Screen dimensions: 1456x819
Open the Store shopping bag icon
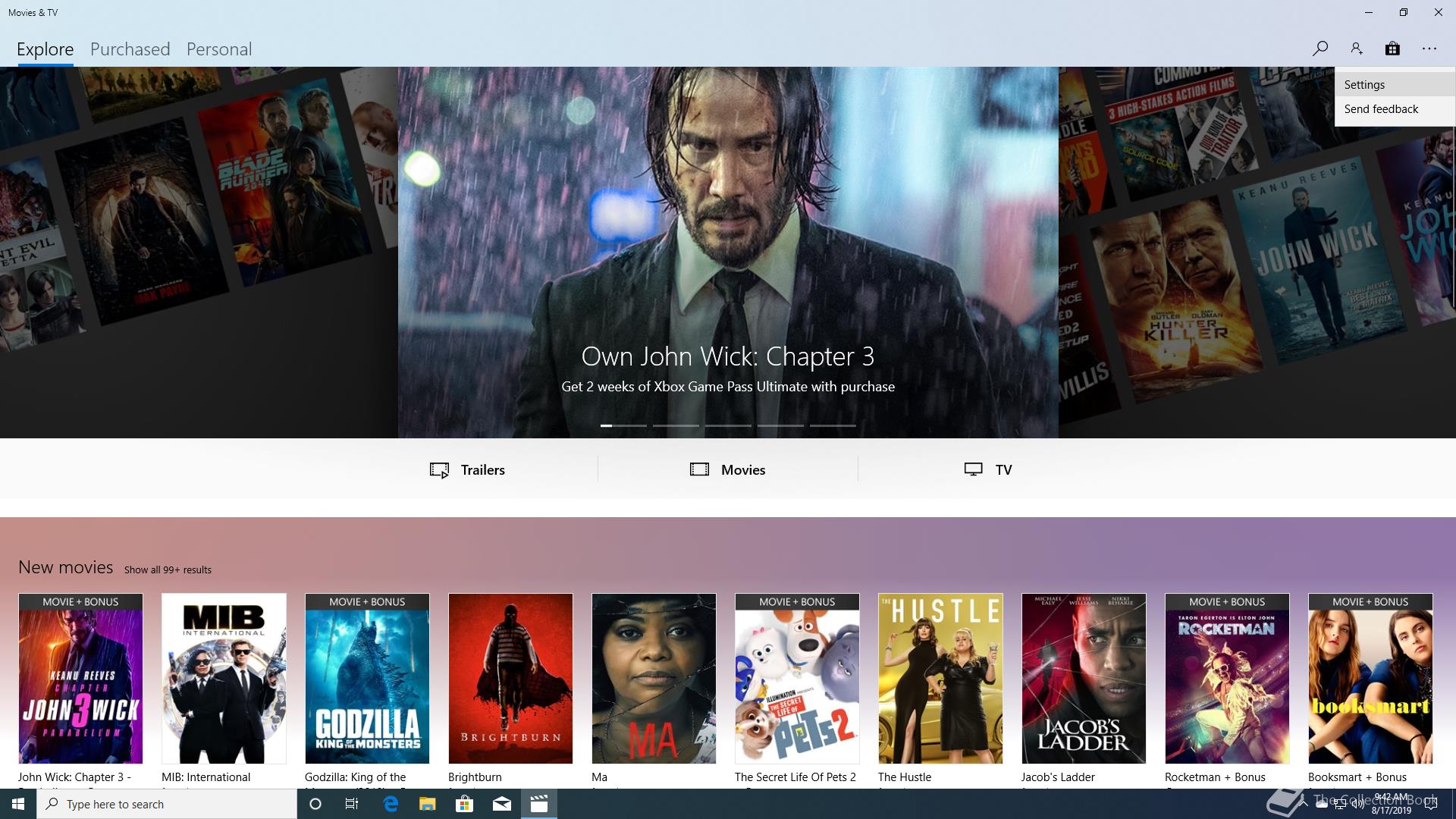[x=1392, y=49]
